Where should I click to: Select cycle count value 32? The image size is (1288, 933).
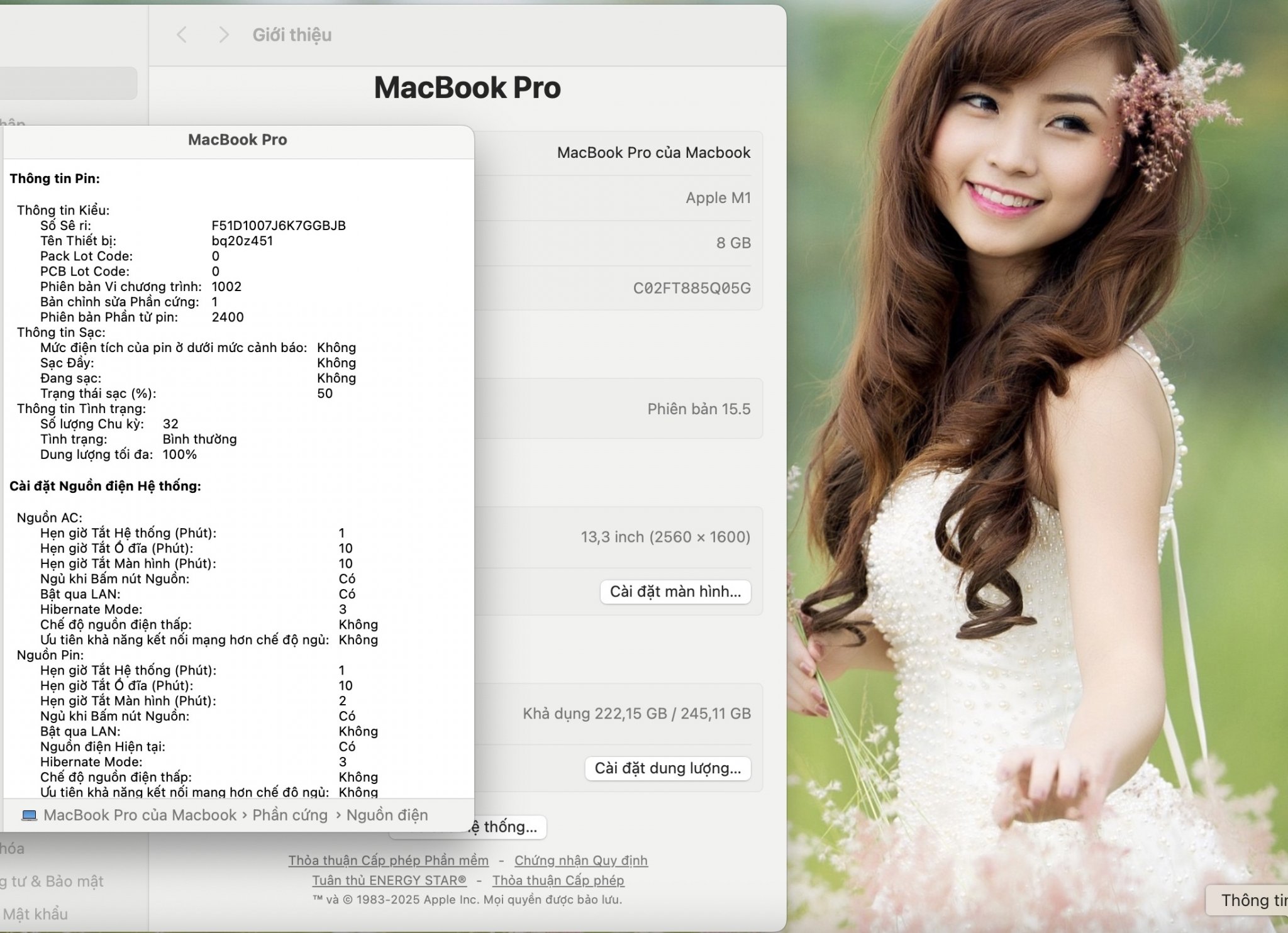tap(170, 424)
